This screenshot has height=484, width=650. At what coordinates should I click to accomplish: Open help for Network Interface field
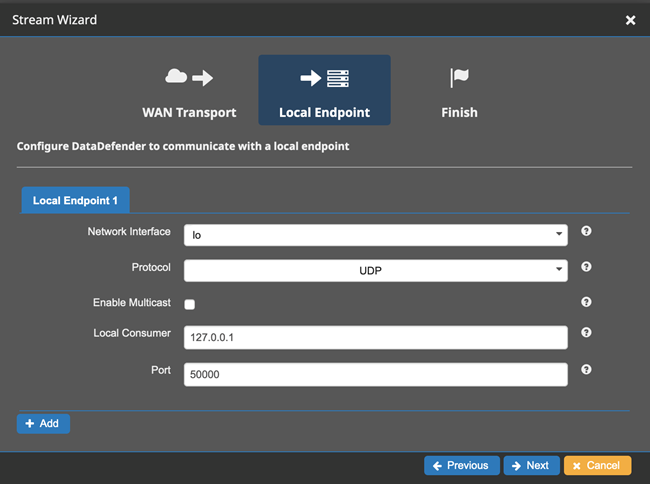(586, 231)
